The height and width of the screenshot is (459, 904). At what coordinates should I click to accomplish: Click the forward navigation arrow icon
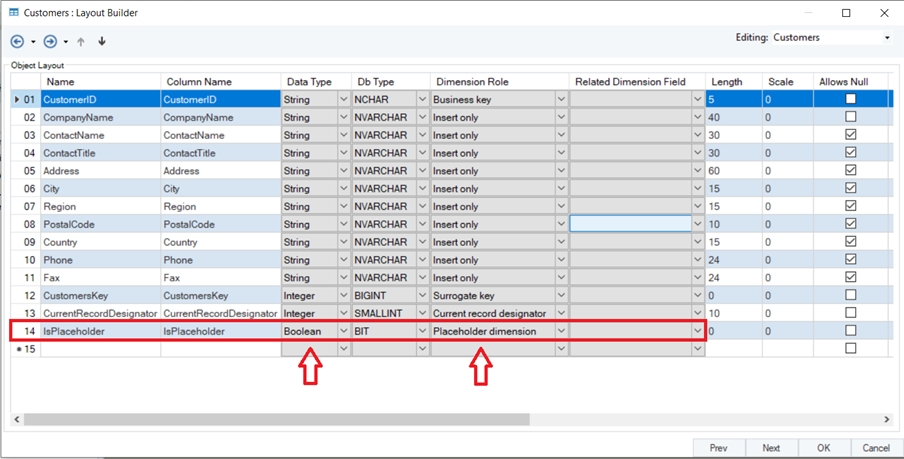tap(50, 42)
